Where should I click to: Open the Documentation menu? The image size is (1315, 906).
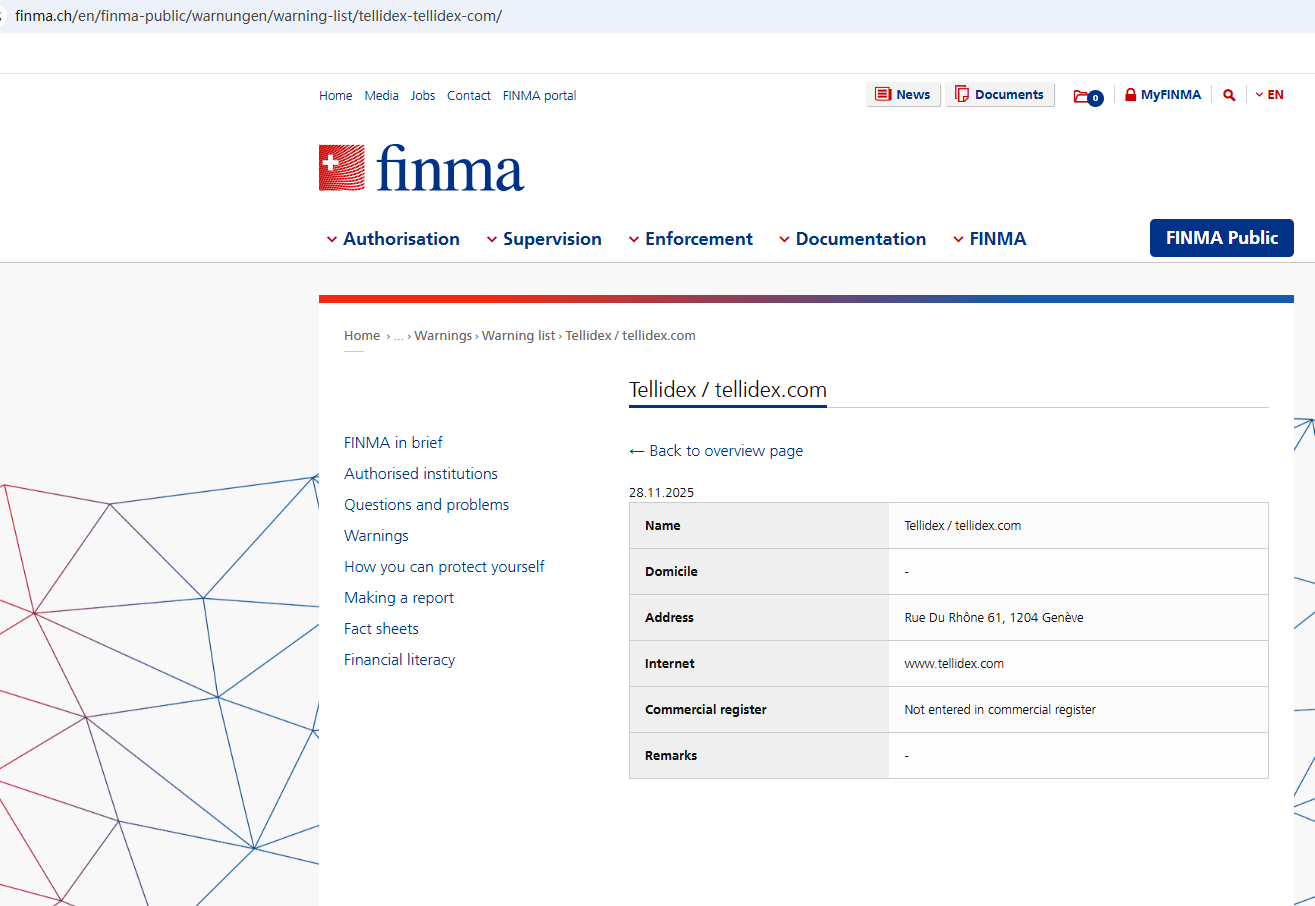point(852,239)
